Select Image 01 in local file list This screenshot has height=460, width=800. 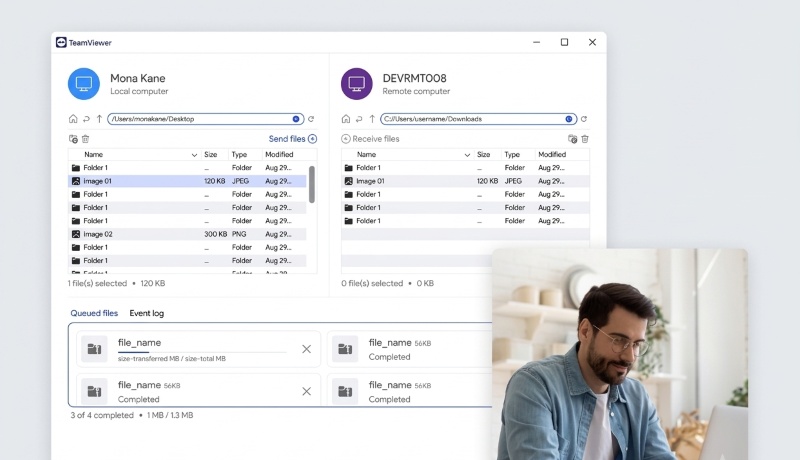pyautogui.click(x=187, y=181)
